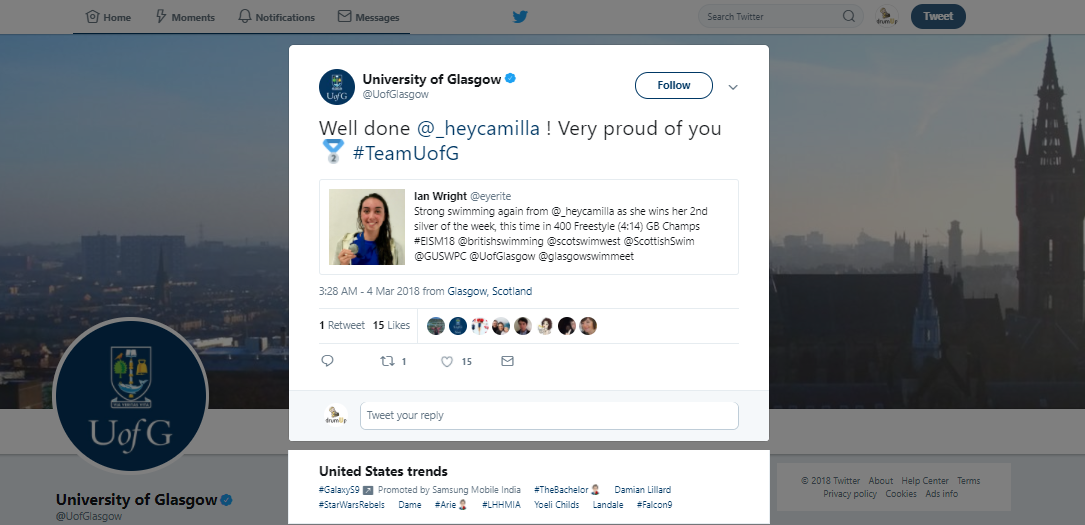This screenshot has width=1085, height=525.
Task: Click the blue verified badge in tweet header
Action: [511, 79]
